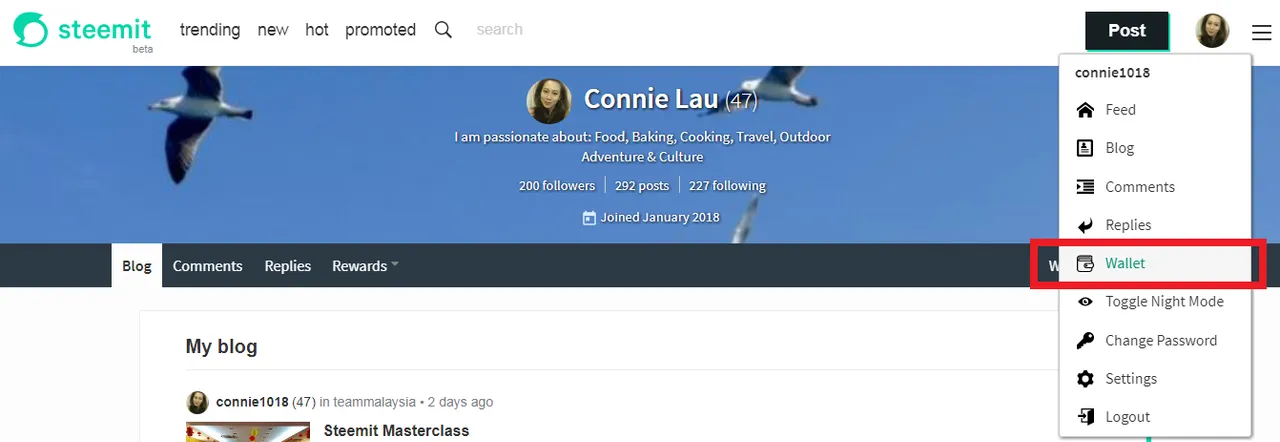Click the user avatar in header
This screenshot has width=1280, height=442.
1212,31
